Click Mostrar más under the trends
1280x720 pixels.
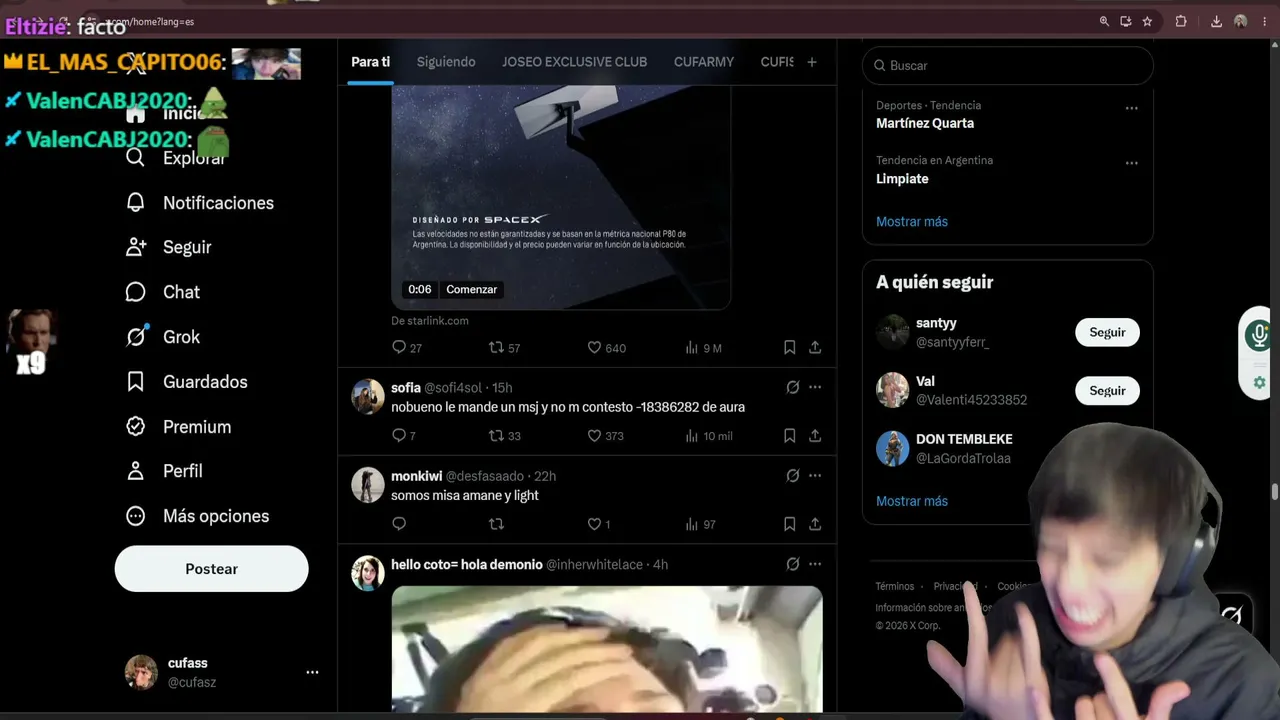pos(912,222)
